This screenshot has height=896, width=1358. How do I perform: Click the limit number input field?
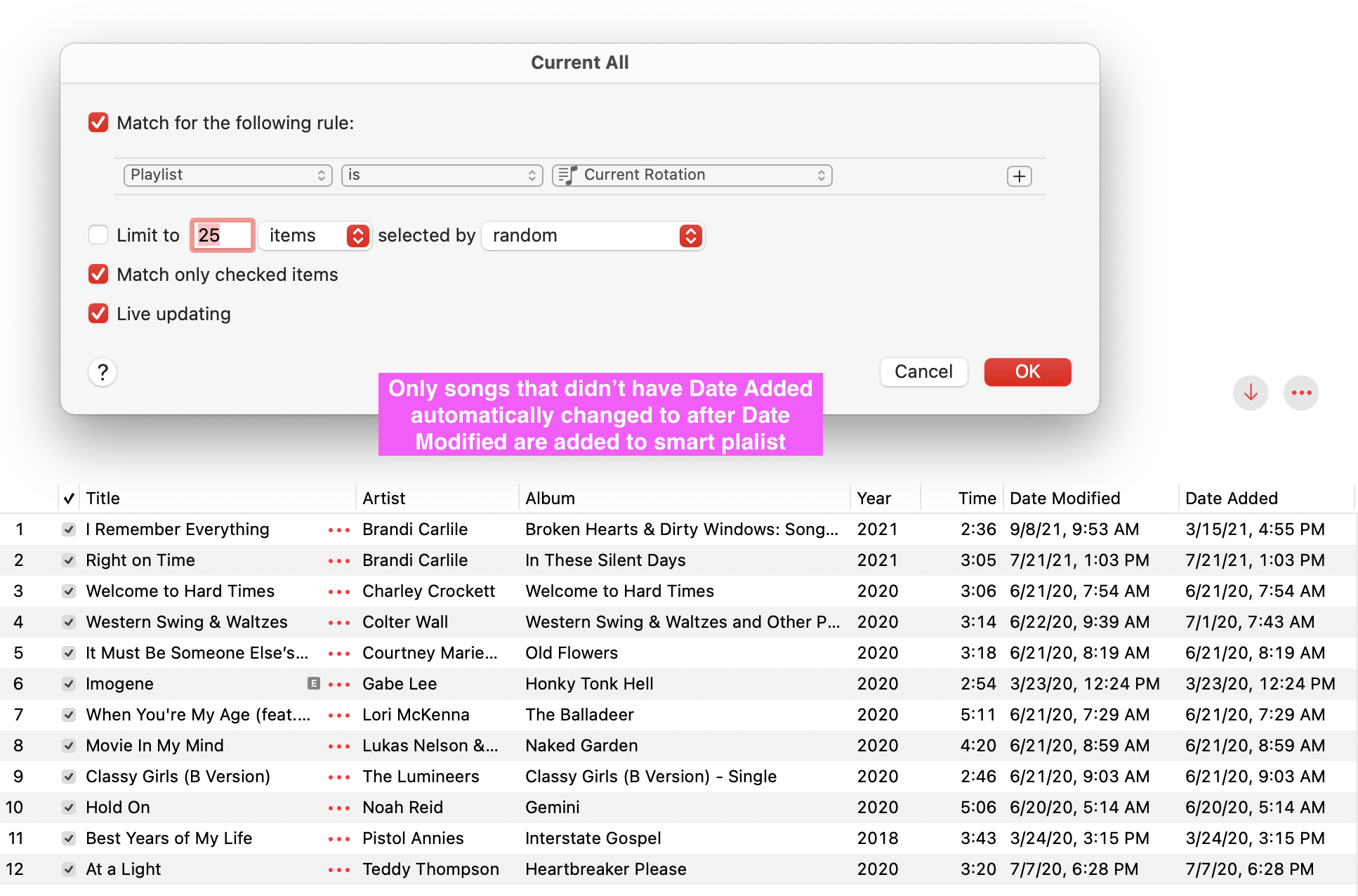click(222, 236)
